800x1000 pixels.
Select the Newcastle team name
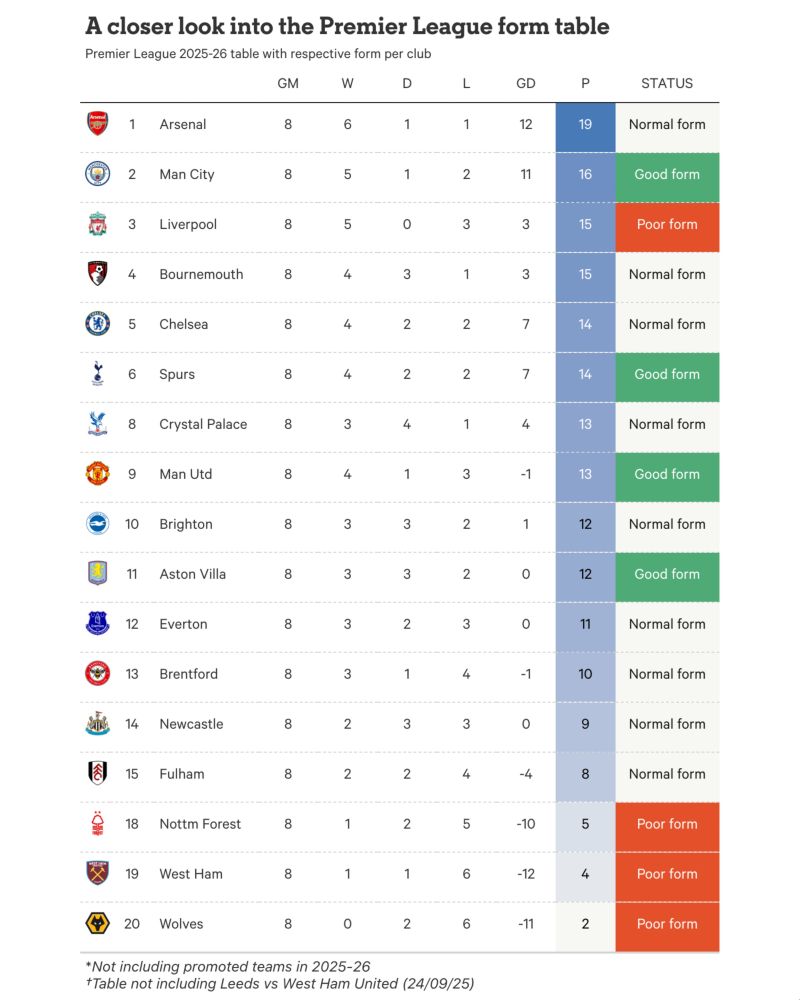[x=191, y=724]
